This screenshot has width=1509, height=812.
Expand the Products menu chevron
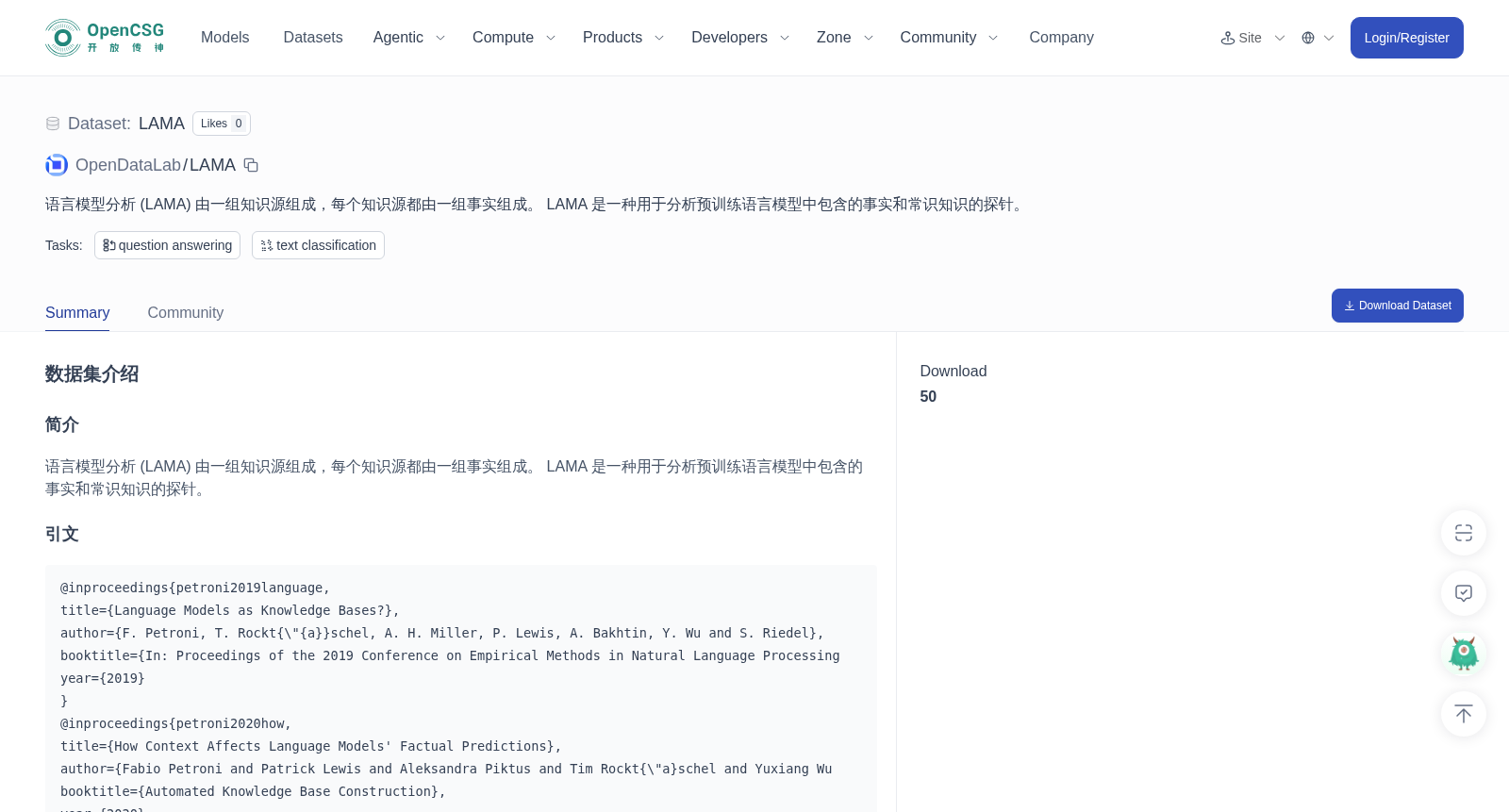(x=659, y=38)
